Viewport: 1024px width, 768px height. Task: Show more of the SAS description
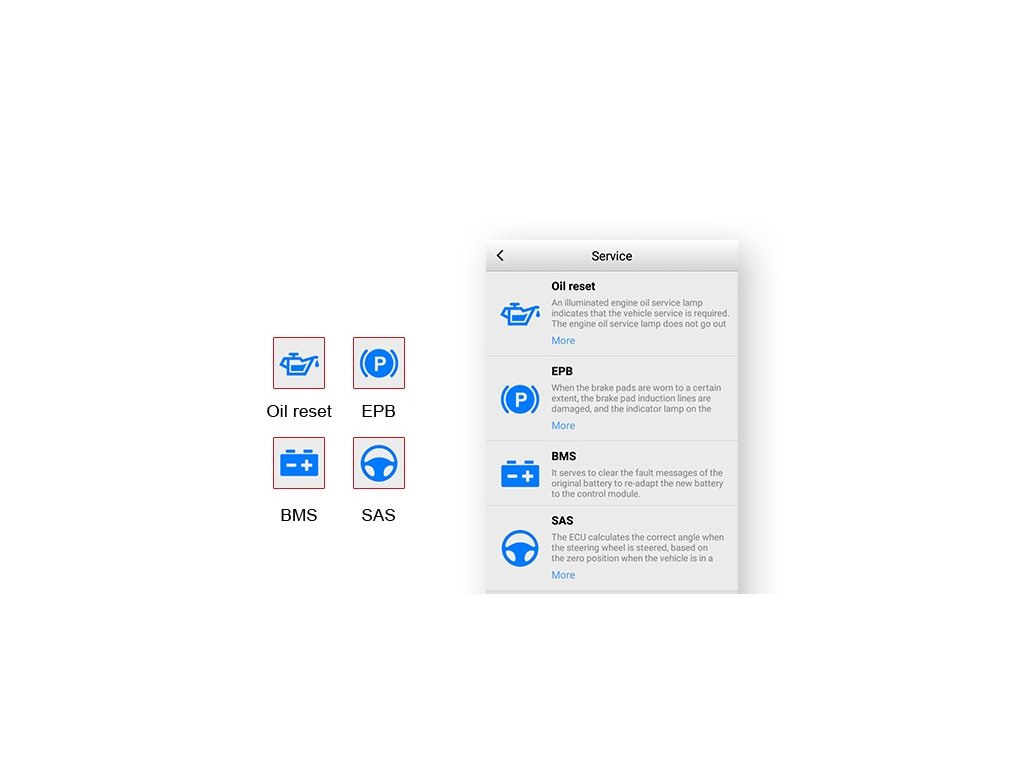click(563, 575)
